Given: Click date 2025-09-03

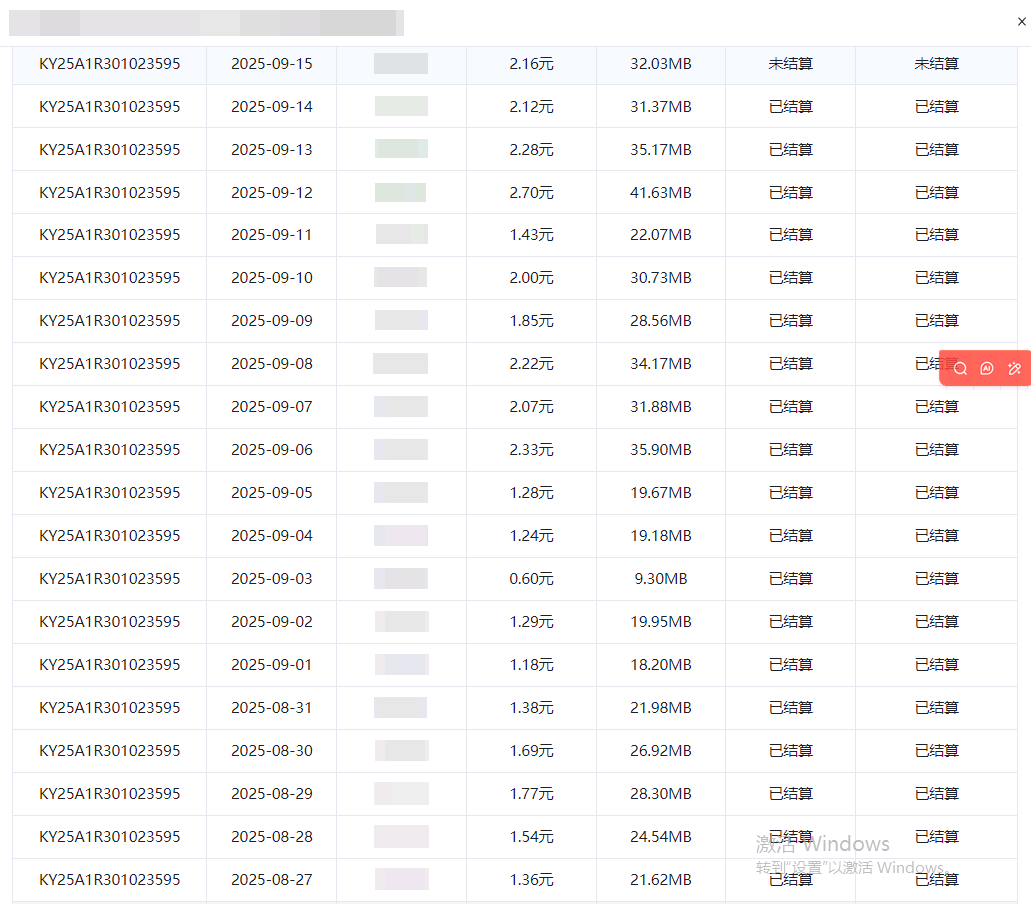Looking at the screenshot, I should [x=272, y=579].
